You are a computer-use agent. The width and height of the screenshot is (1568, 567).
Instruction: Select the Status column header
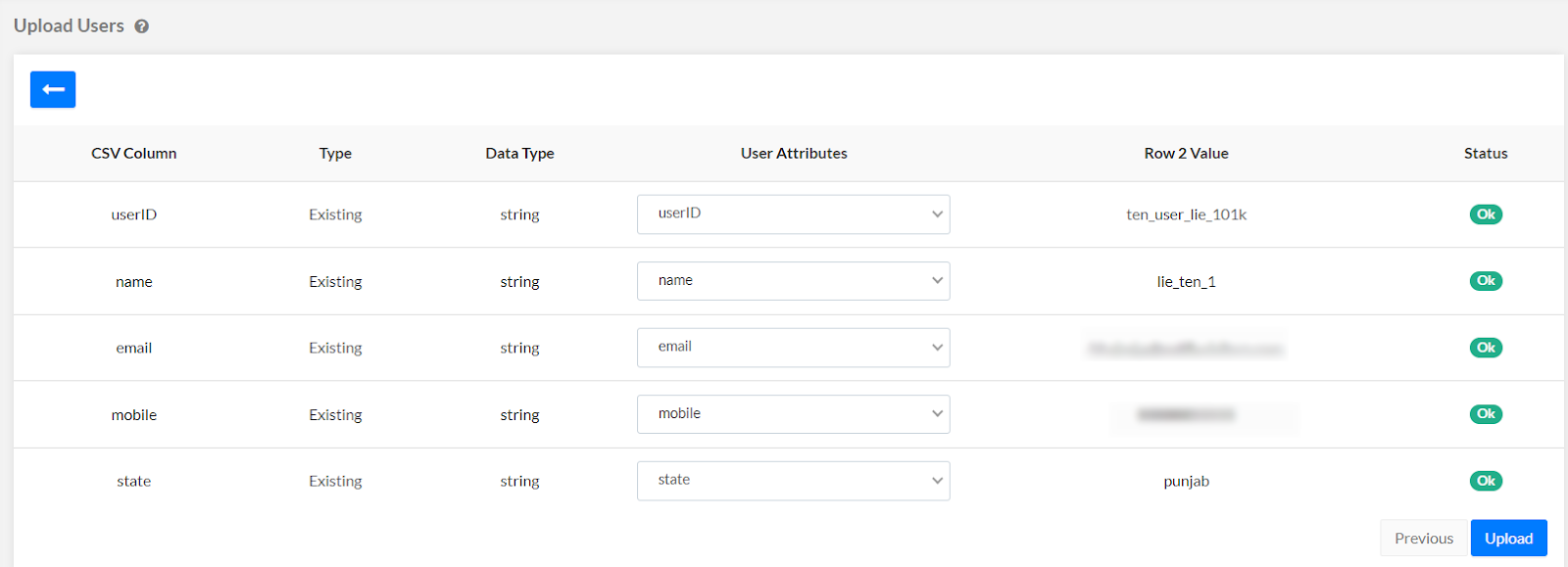[1486, 154]
